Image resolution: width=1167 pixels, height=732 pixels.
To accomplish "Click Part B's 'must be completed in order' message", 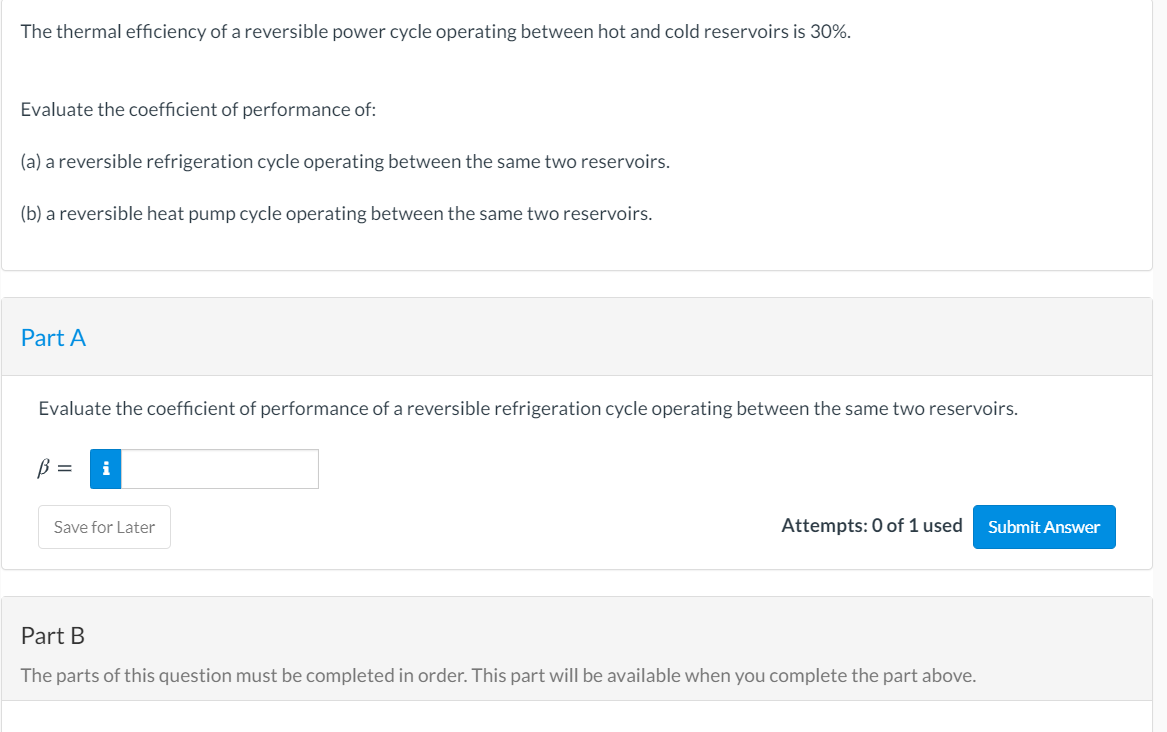I will (x=498, y=676).
